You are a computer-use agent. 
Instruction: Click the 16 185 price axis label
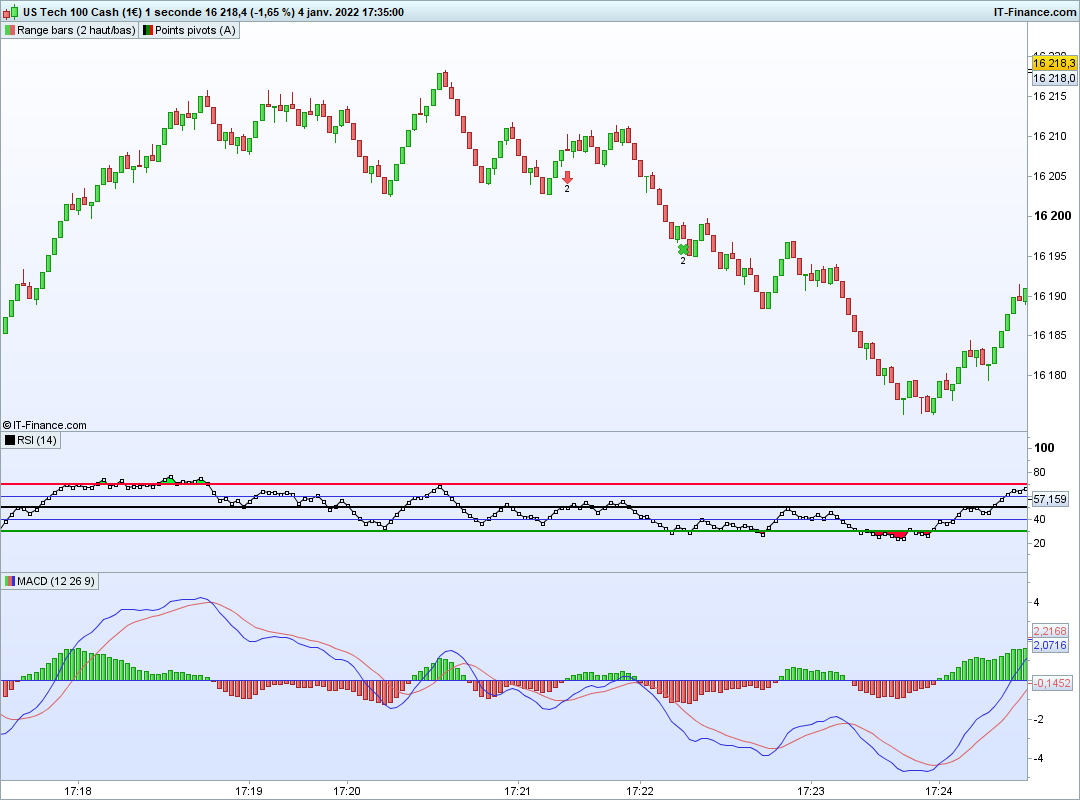coord(1050,336)
